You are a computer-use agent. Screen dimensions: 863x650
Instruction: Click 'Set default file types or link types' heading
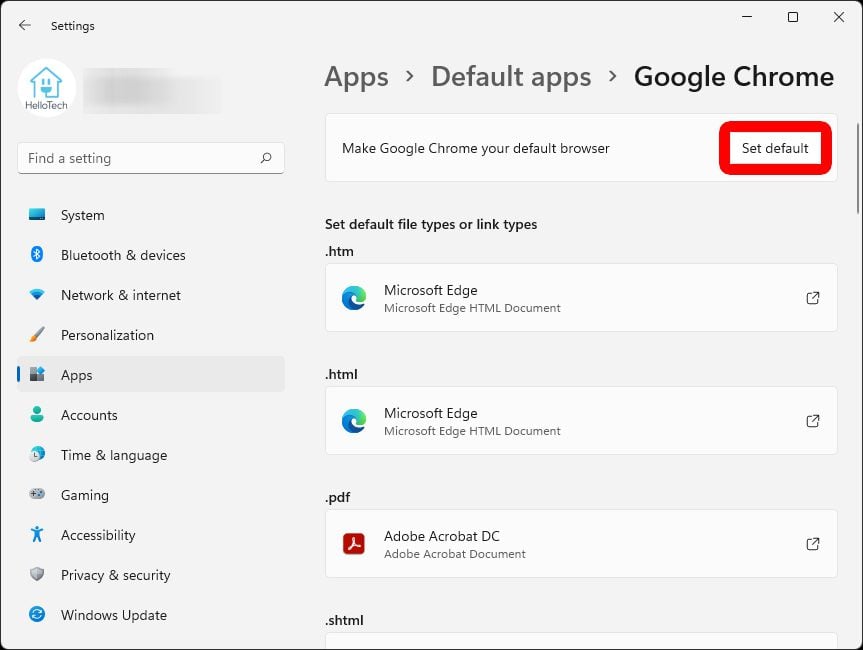[431, 225]
